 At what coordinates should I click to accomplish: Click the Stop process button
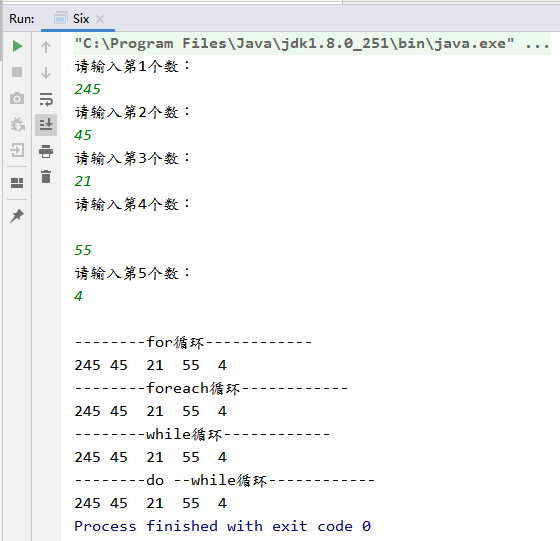coord(17,72)
